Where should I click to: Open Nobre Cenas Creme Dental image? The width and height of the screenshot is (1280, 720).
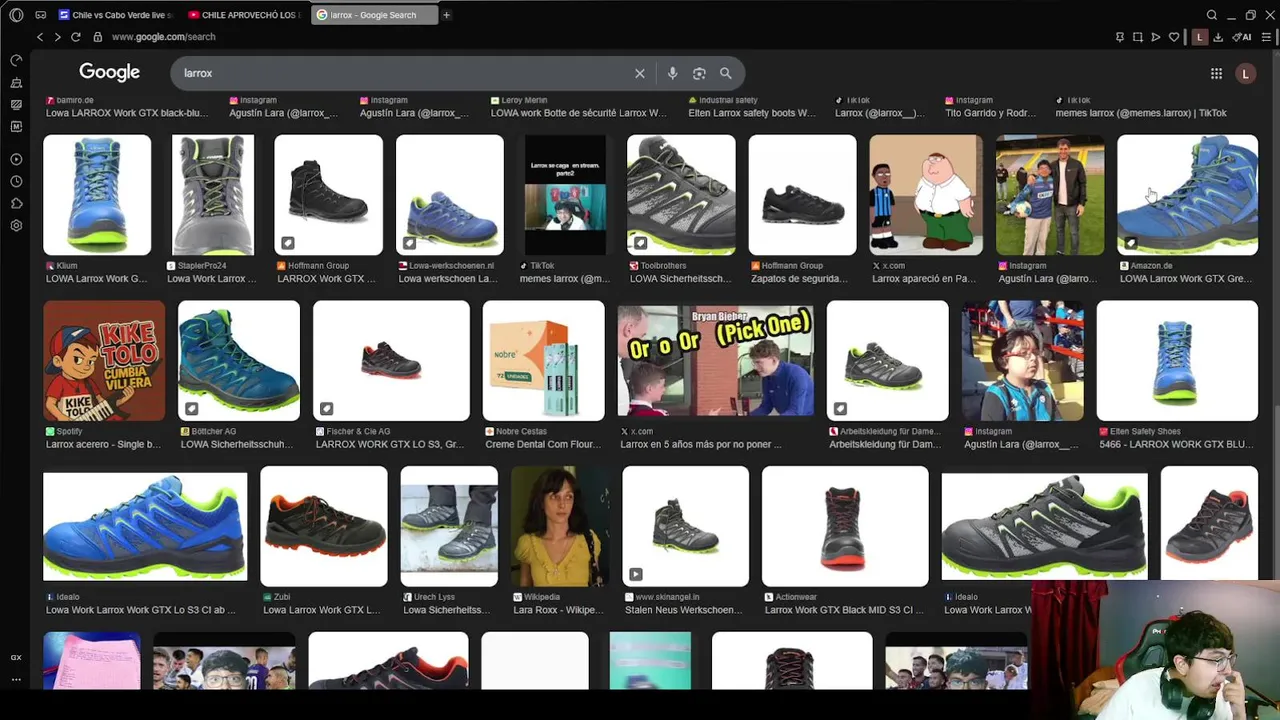point(543,361)
